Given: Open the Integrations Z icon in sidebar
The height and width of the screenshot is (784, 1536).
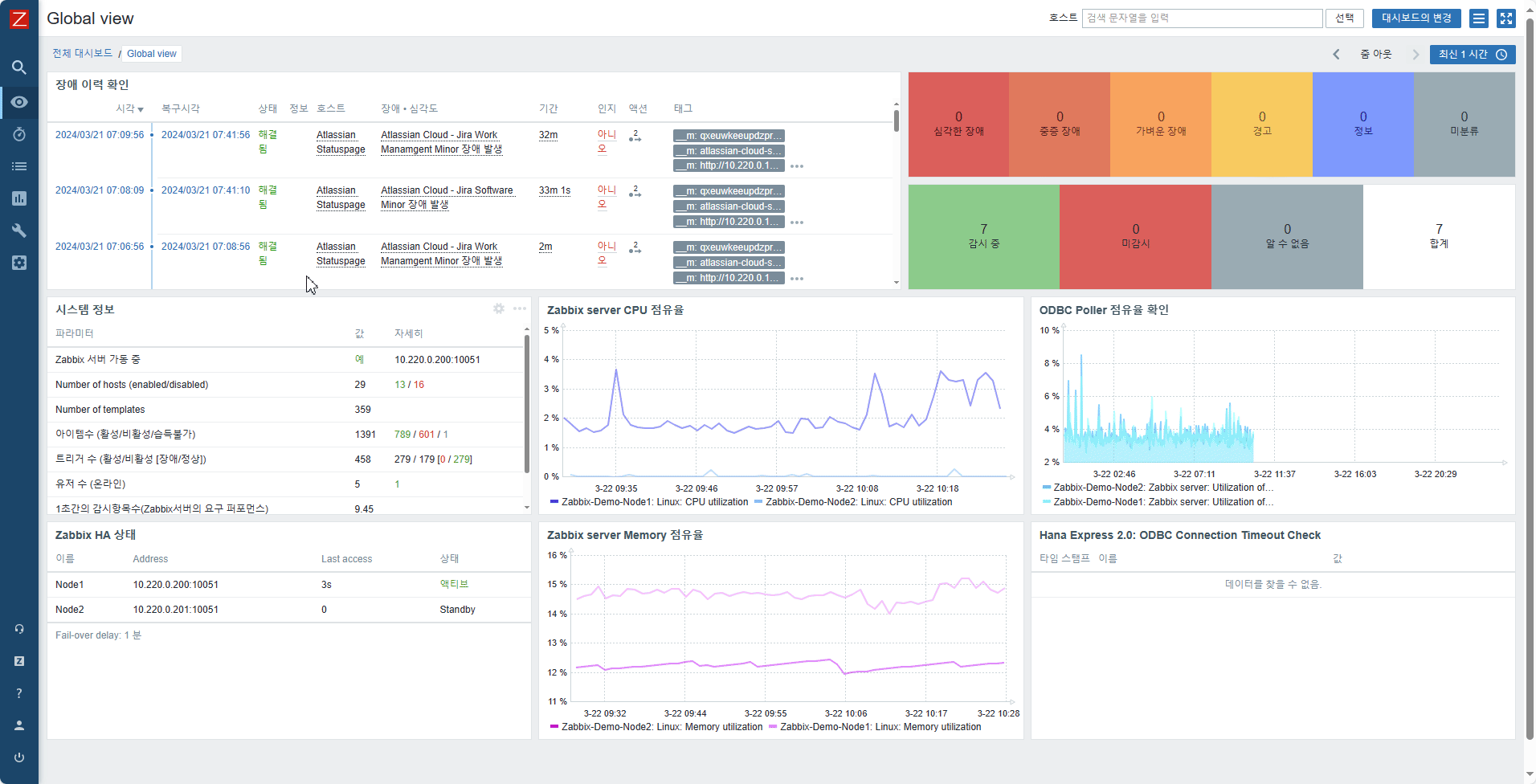Looking at the screenshot, I should tap(19, 661).
